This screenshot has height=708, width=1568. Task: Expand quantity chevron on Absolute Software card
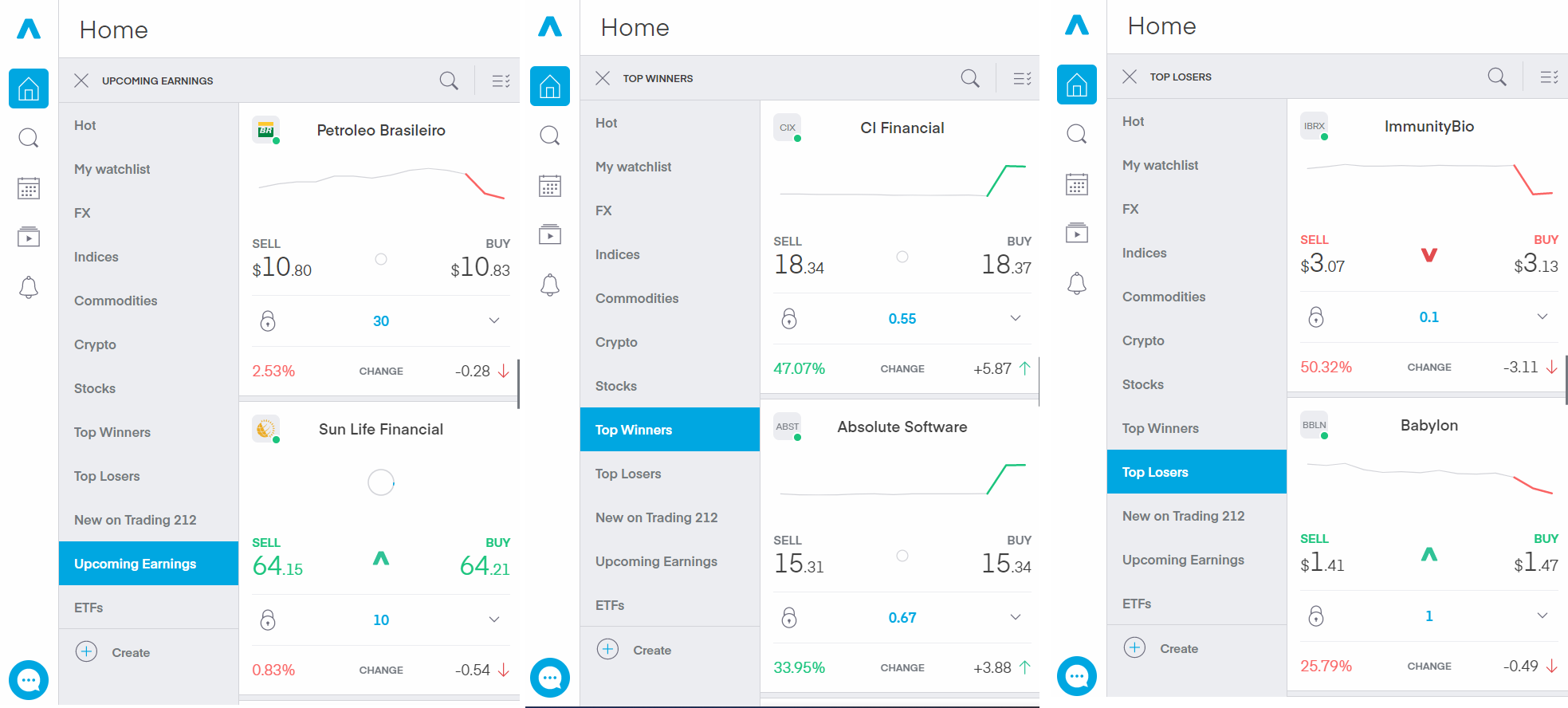[x=1016, y=617]
